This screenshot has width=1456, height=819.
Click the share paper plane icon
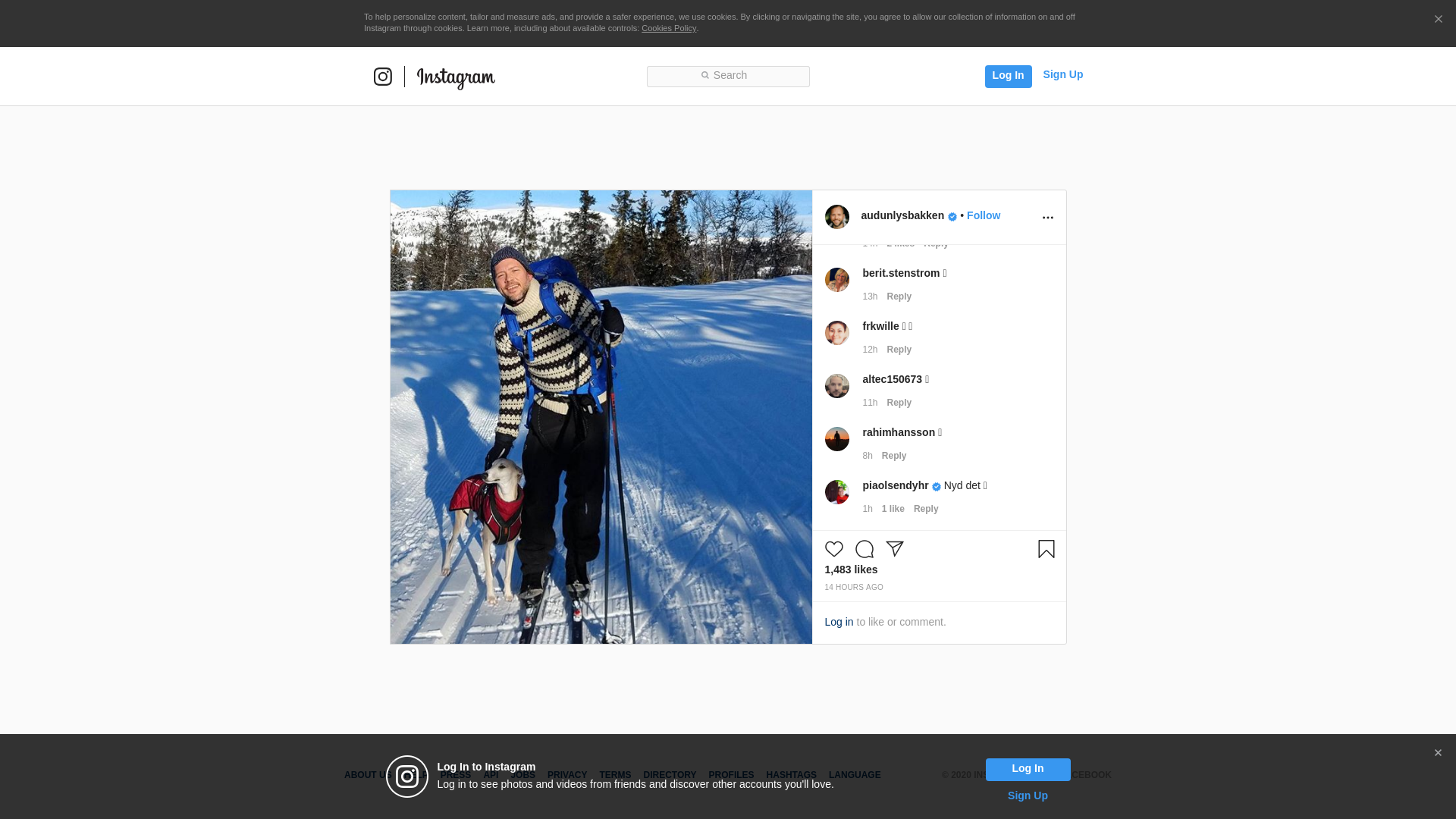(x=895, y=548)
